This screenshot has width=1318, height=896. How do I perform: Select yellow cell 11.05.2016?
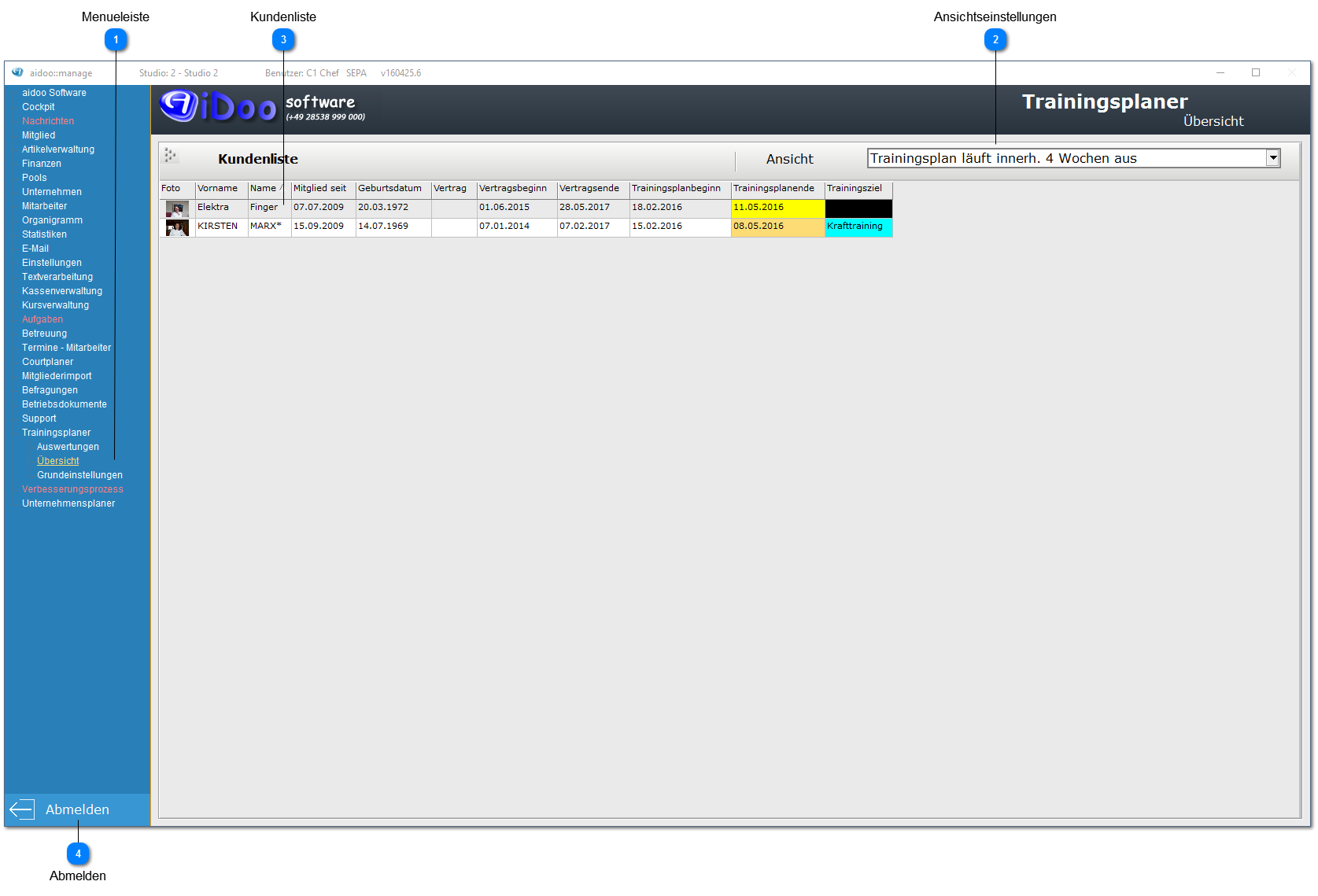click(x=777, y=208)
